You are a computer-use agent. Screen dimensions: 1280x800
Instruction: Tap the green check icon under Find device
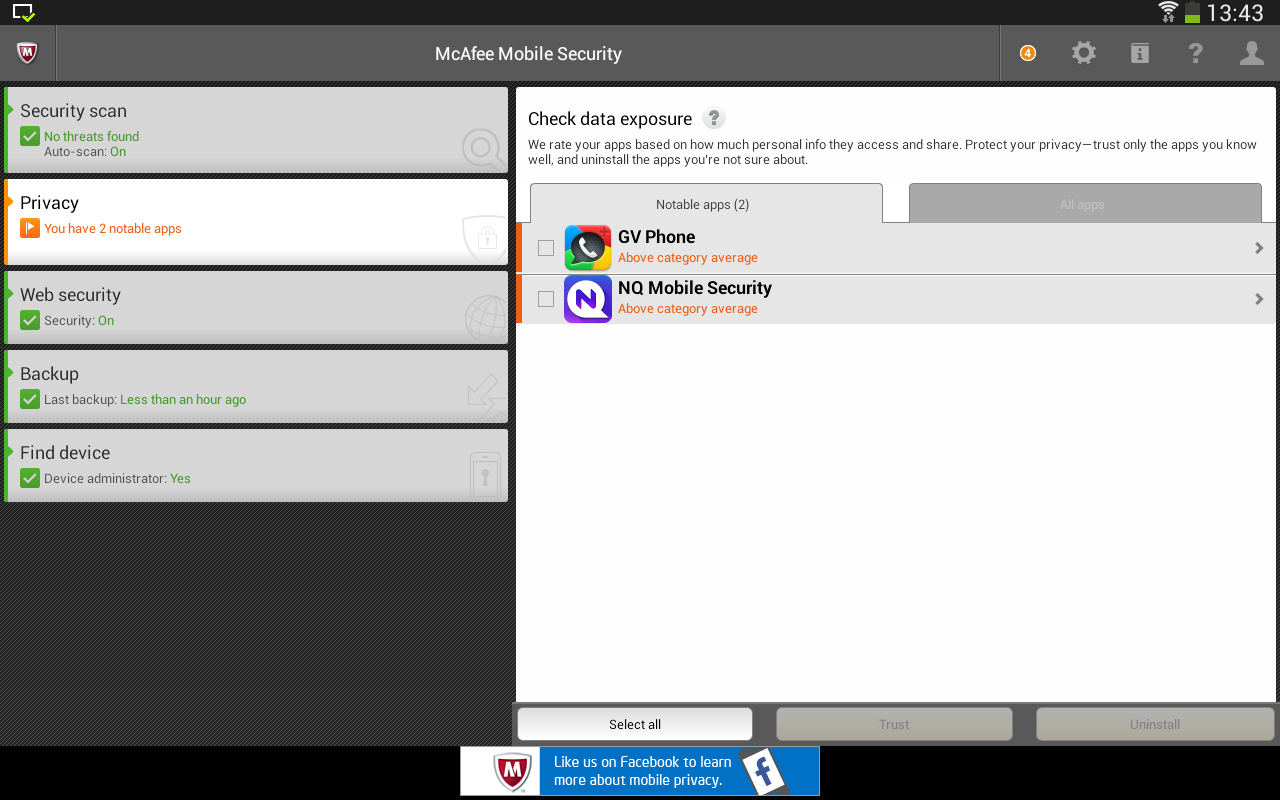click(30, 478)
